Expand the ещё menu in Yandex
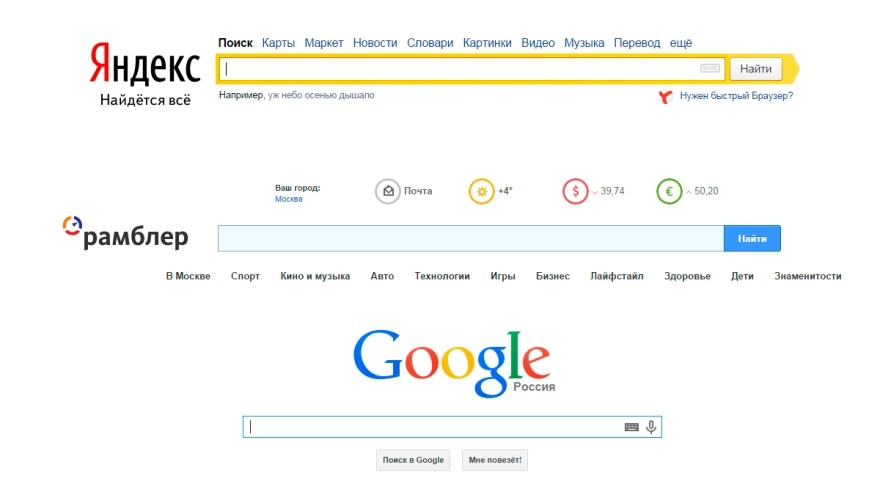Screen dimensions: 880x495 [681, 43]
